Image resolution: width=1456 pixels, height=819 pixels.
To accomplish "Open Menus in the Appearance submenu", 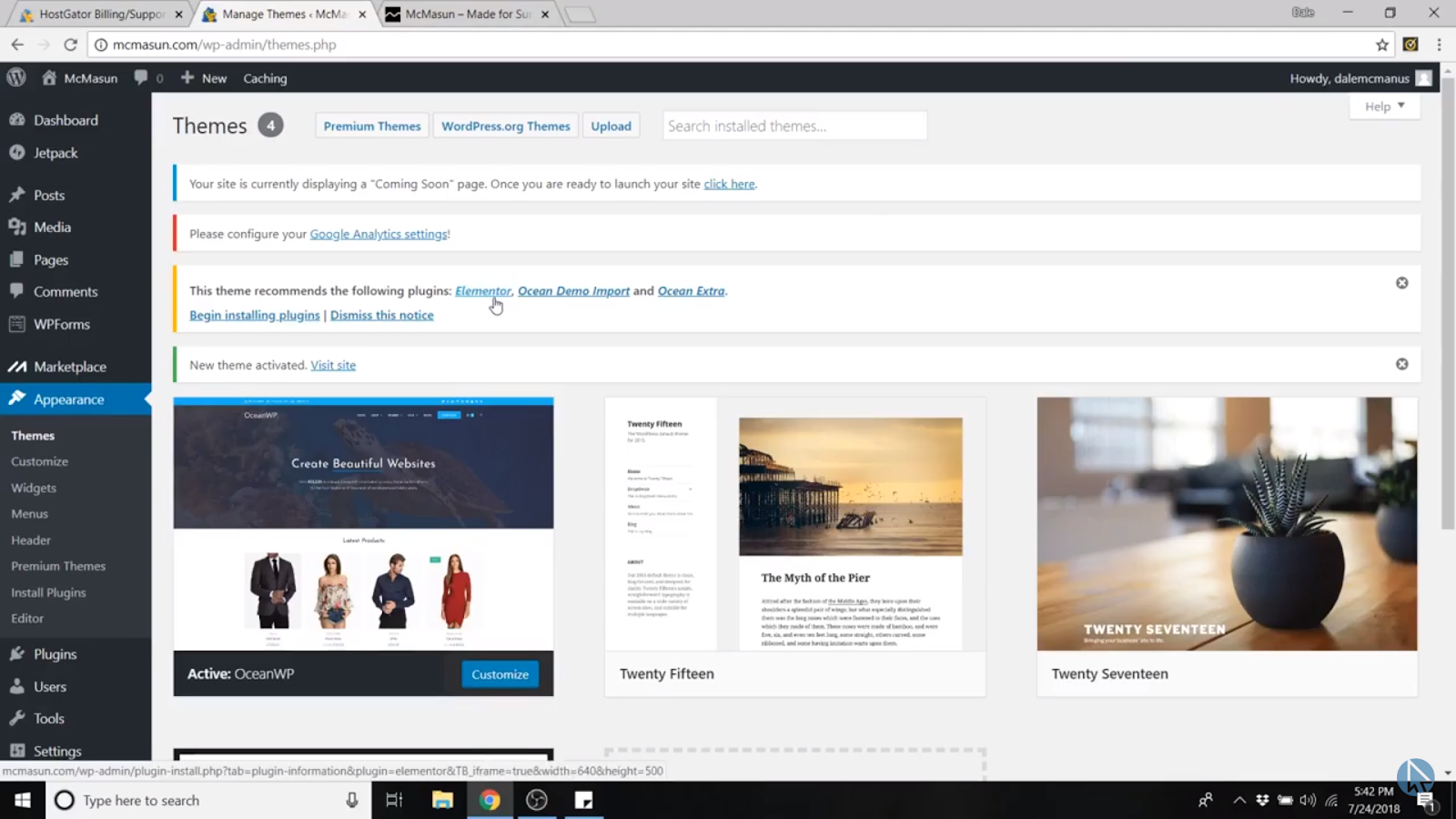I will tap(29, 514).
